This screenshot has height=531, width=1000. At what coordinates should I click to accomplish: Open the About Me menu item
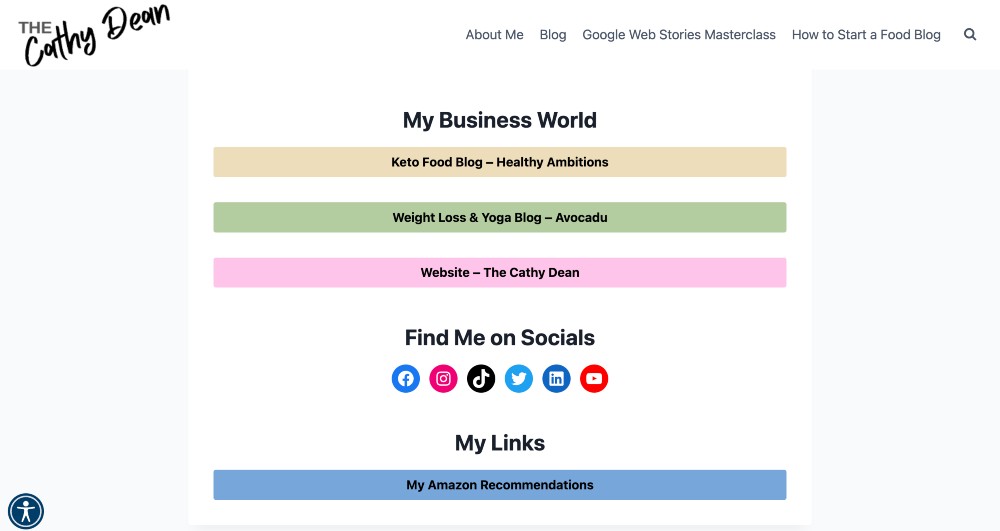tap(494, 34)
